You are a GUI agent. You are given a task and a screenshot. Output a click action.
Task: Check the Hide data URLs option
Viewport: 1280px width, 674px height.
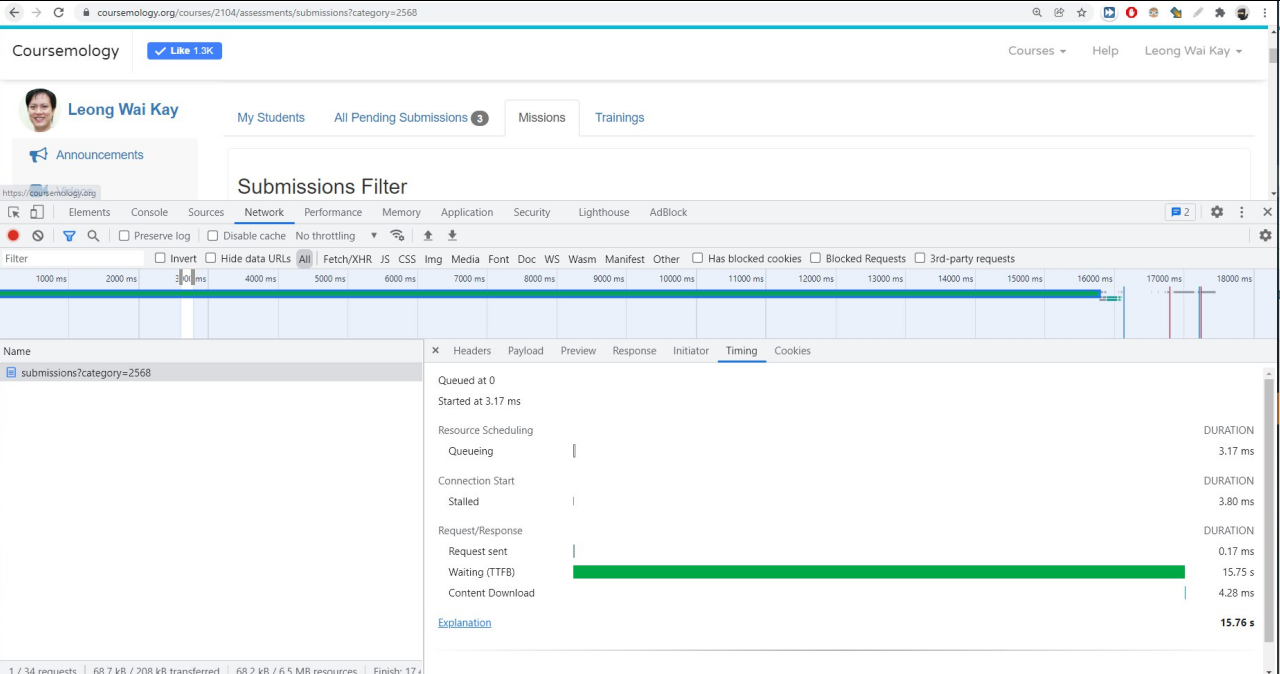coord(210,258)
